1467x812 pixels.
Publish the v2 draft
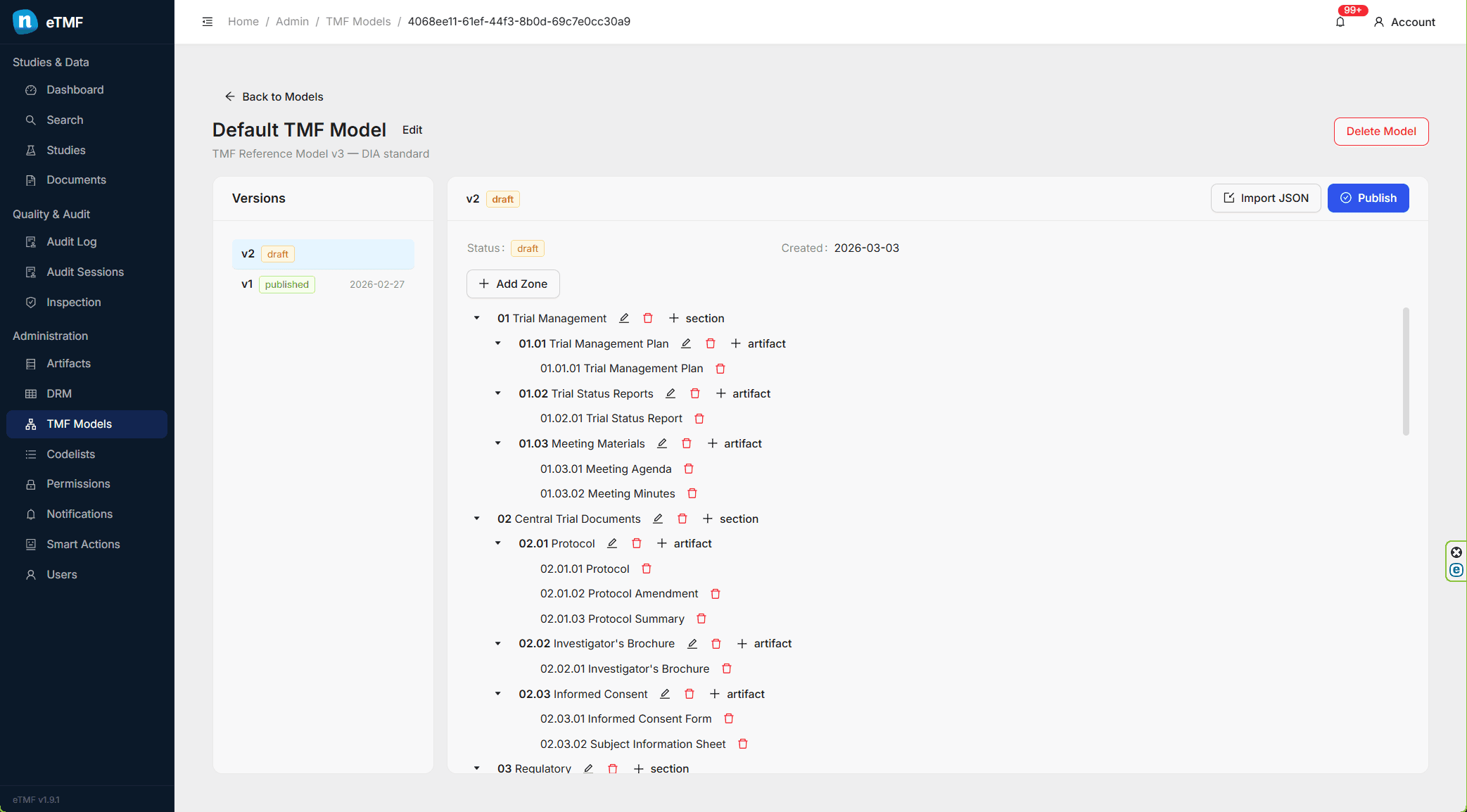(x=1368, y=198)
